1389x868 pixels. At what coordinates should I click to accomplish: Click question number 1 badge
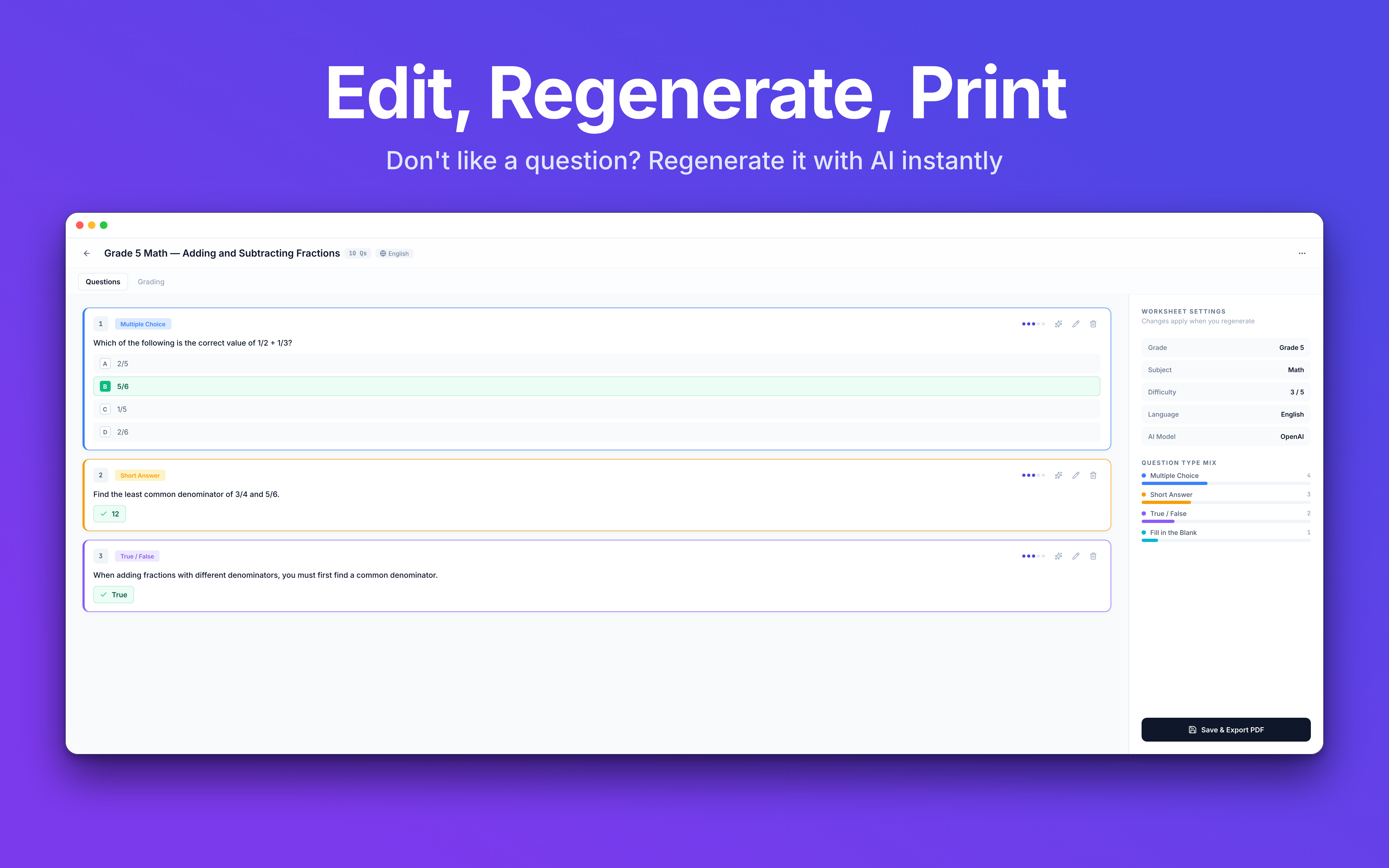point(100,324)
